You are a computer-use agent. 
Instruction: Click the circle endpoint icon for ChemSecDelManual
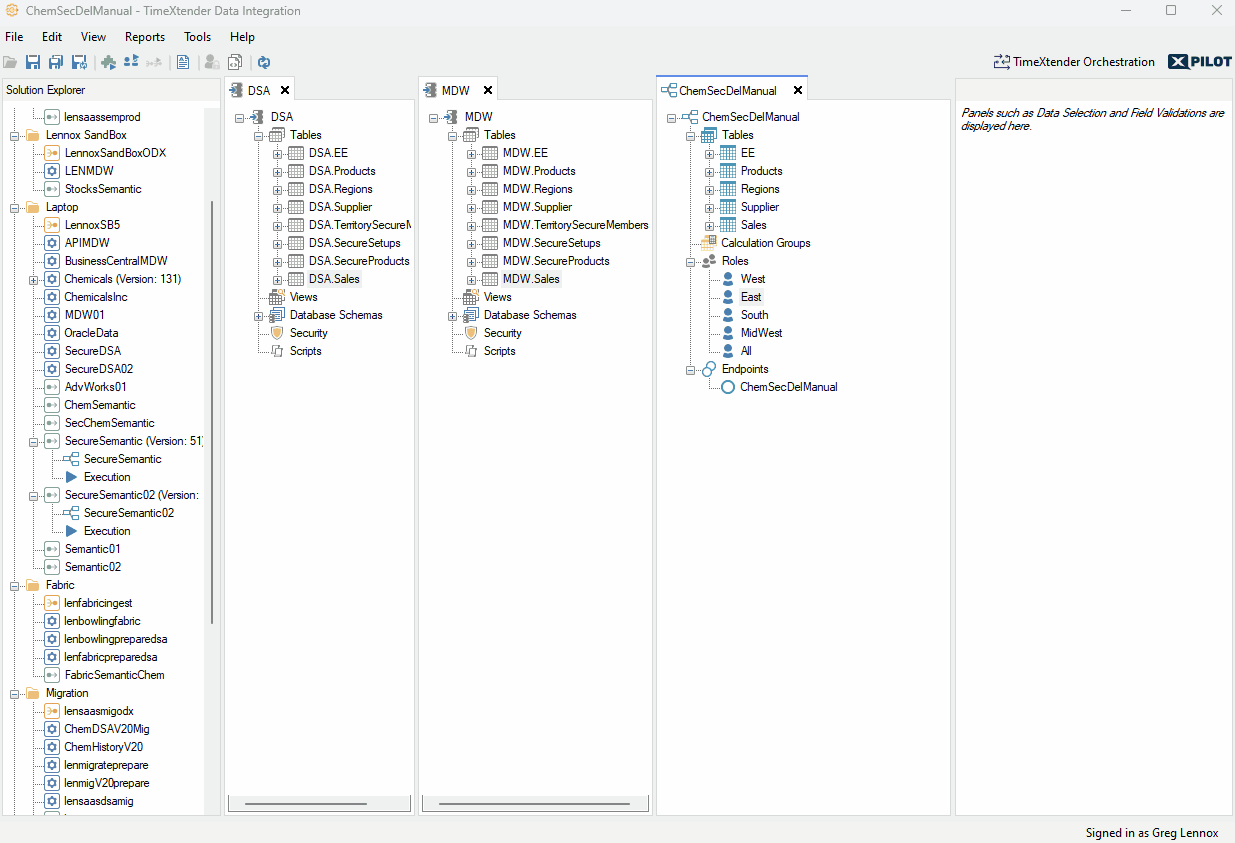[x=728, y=387]
